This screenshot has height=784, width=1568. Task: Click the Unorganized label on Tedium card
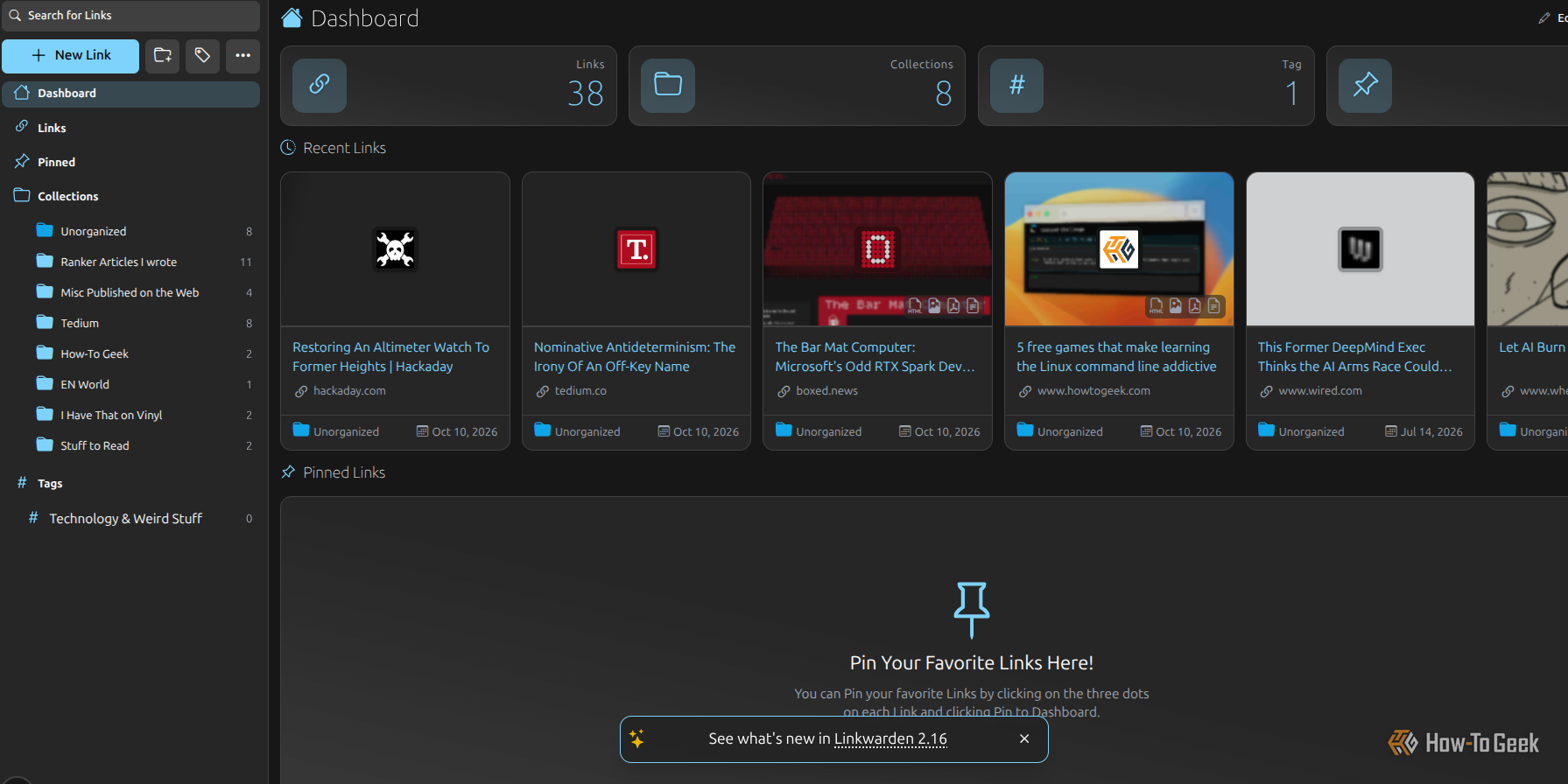point(587,432)
